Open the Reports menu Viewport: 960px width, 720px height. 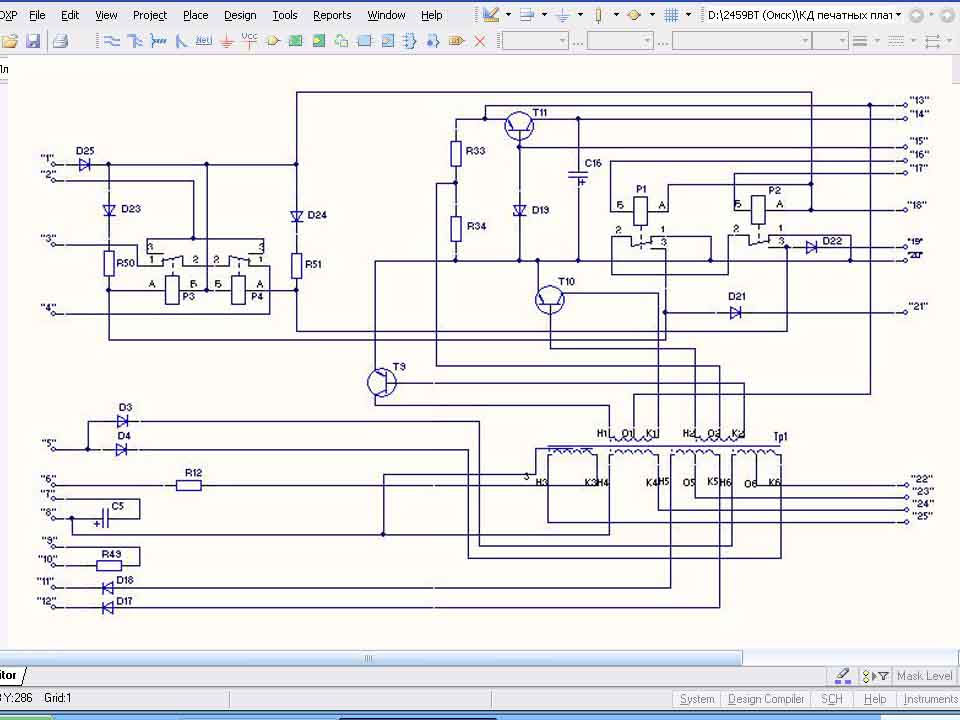[x=332, y=15]
